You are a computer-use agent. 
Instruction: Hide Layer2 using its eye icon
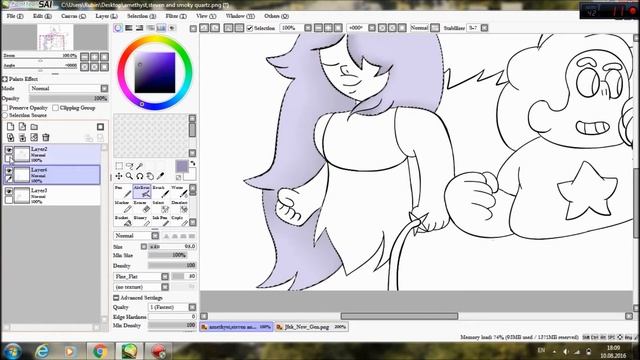coord(9,150)
